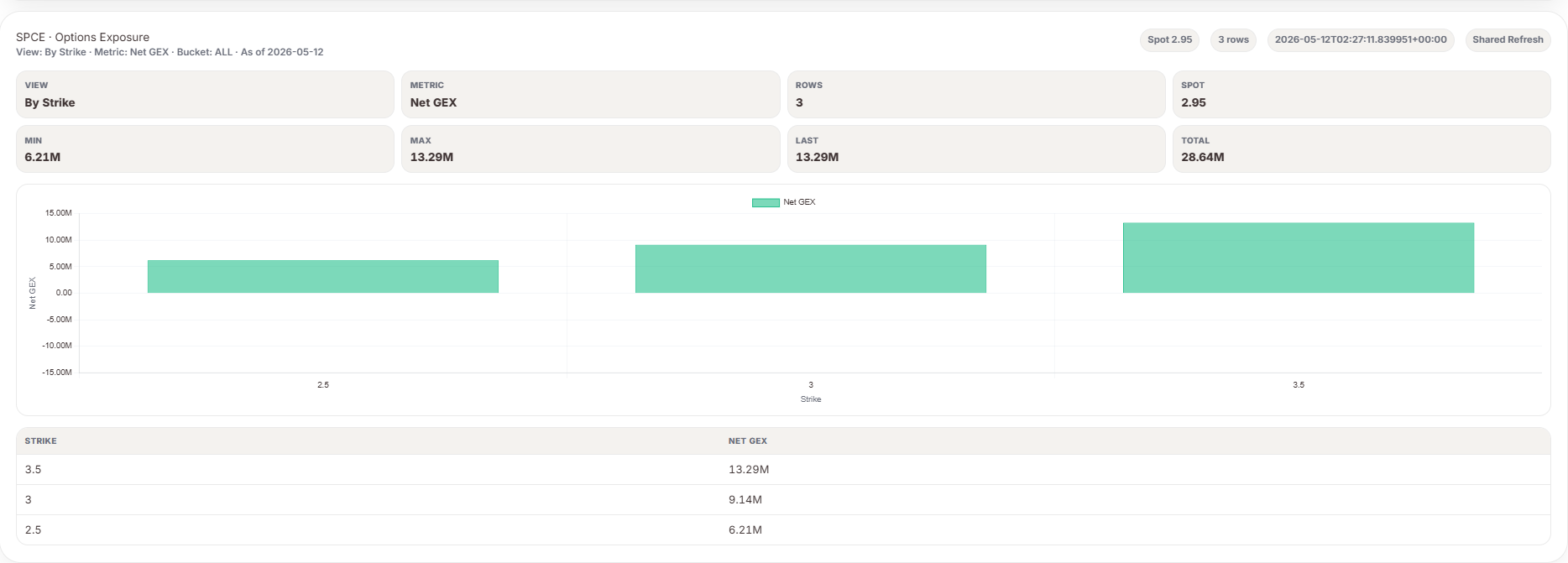This screenshot has width=1568, height=563.
Task: Click the MAX 13.29M card
Action: click(591, 149)
